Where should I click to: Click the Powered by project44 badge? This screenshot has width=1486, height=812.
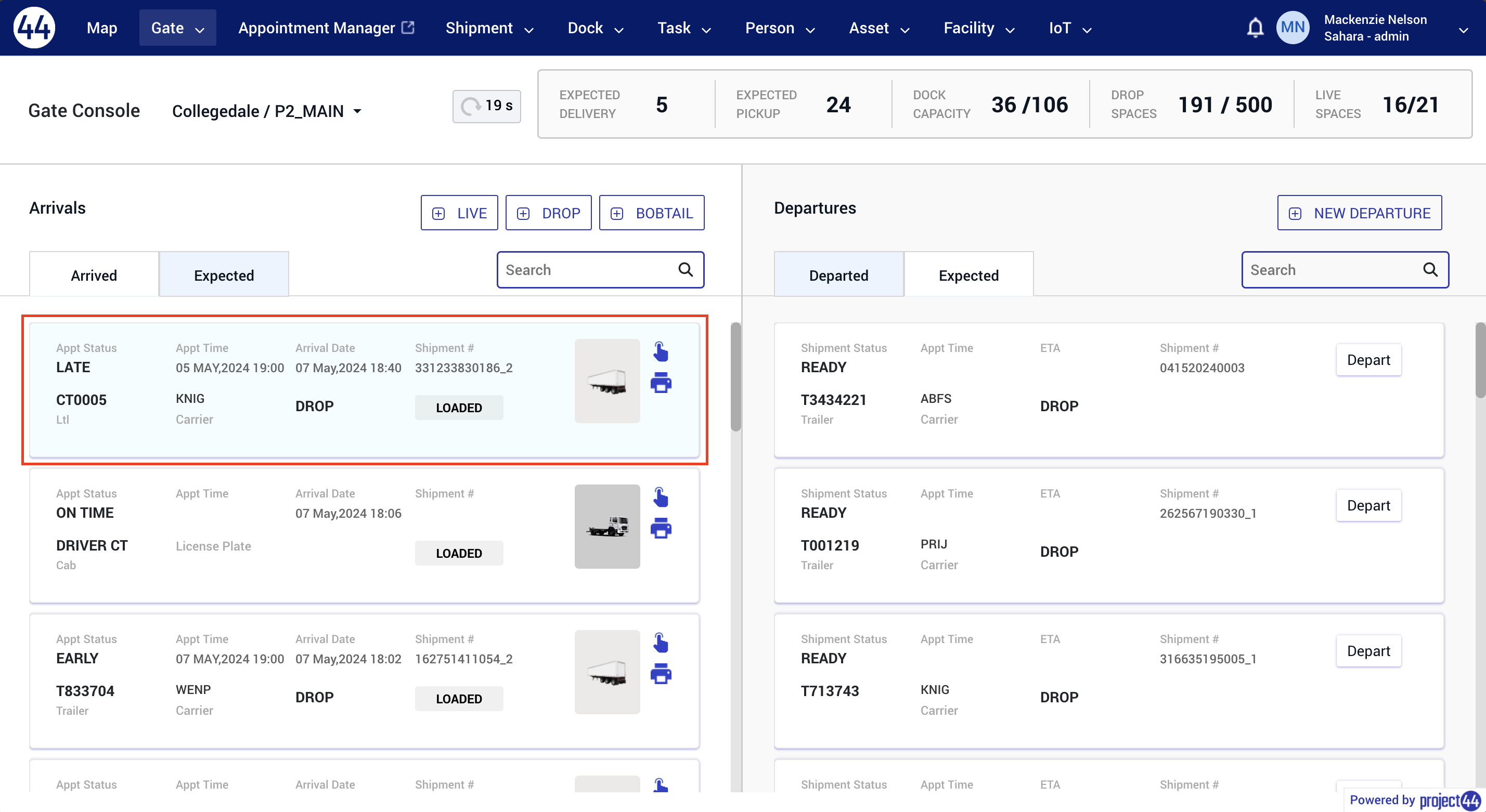click(1414, 800)
